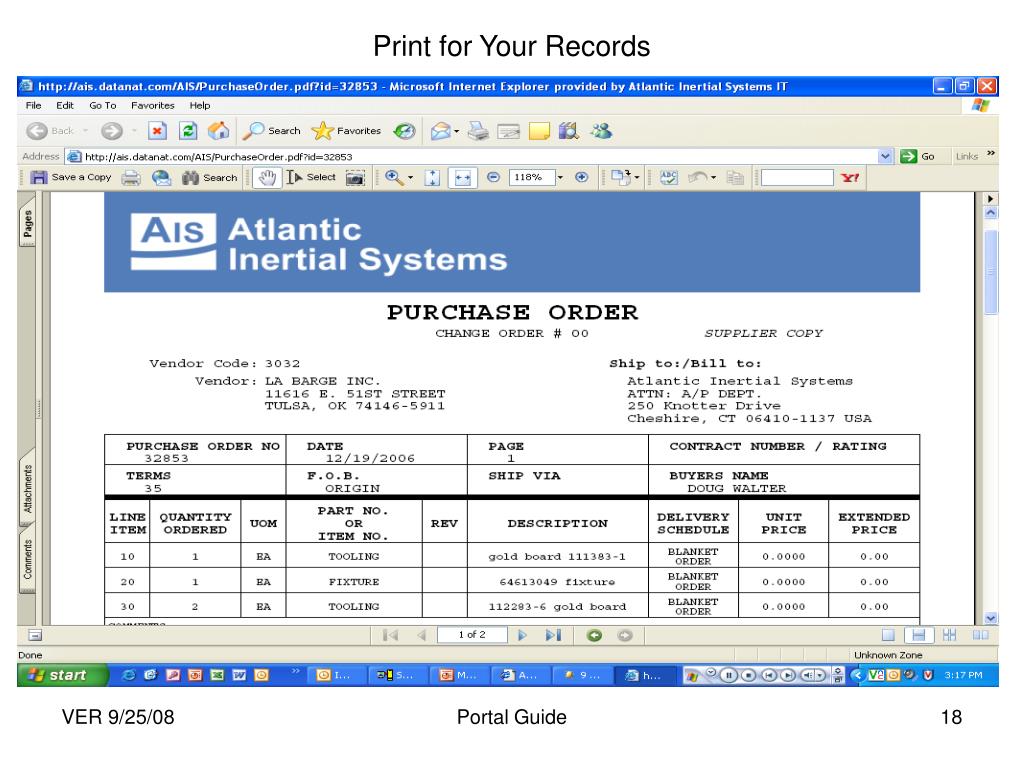
Task: Go to browser Home page icon
Action: point(219,131)
